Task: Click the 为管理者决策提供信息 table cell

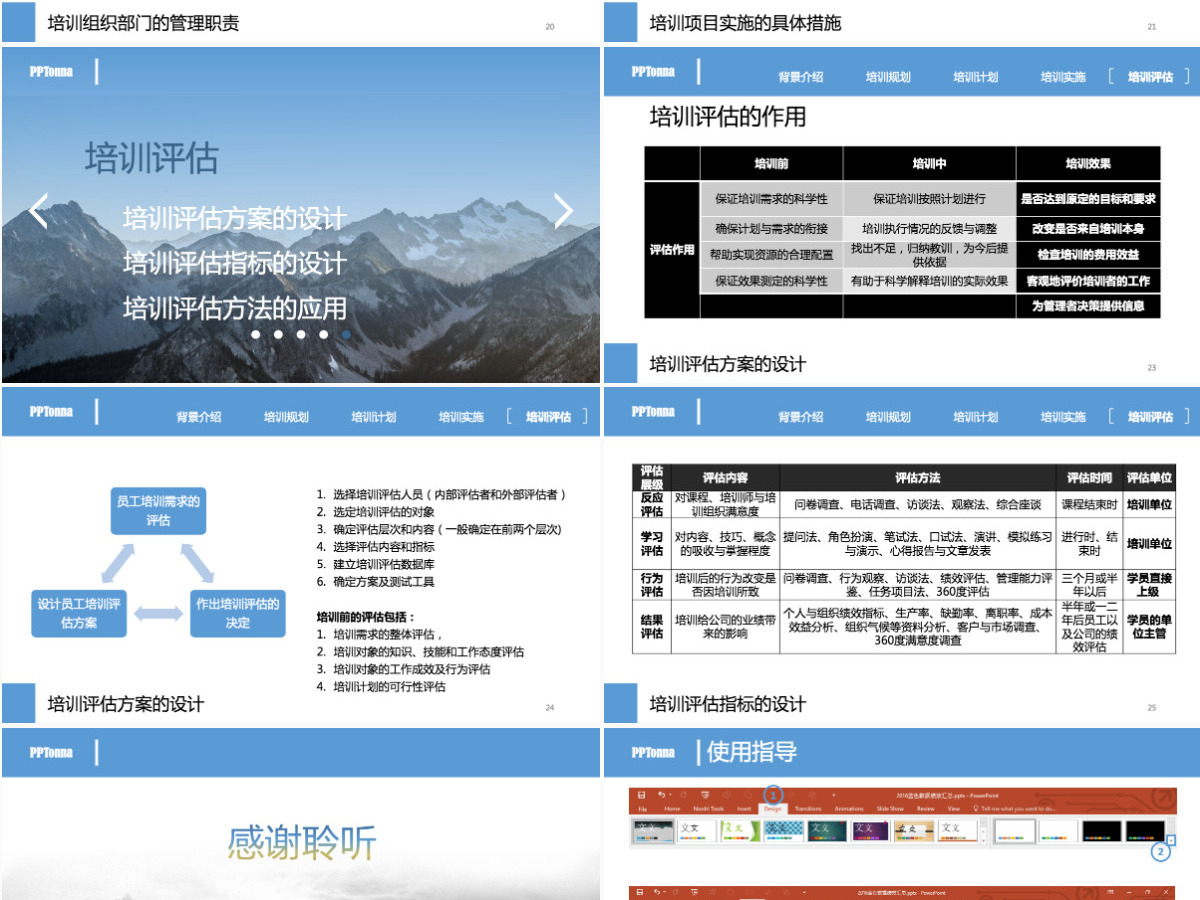Action: pos(1088,306)
